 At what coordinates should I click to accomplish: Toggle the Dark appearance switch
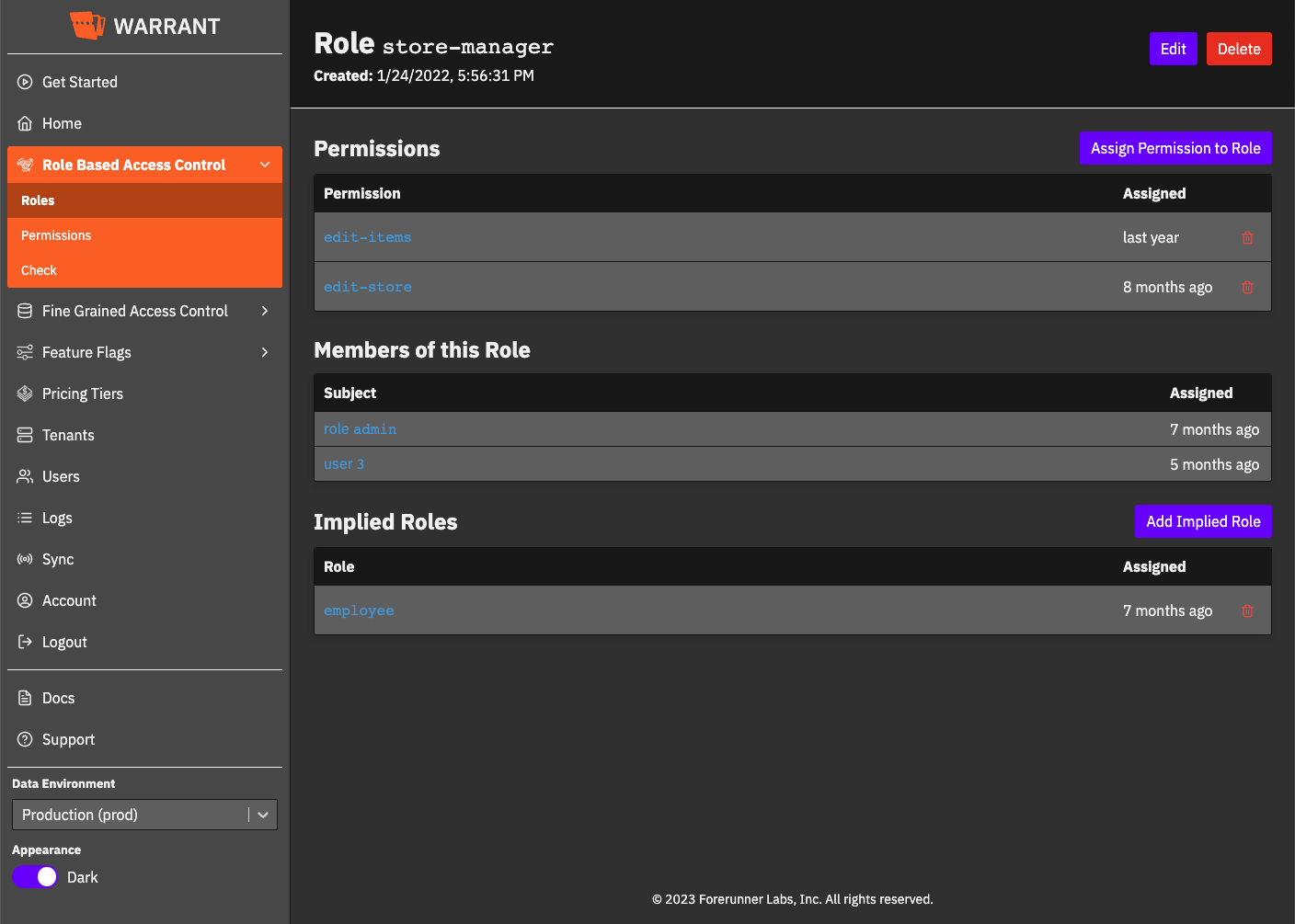click(x=35, y=877)
